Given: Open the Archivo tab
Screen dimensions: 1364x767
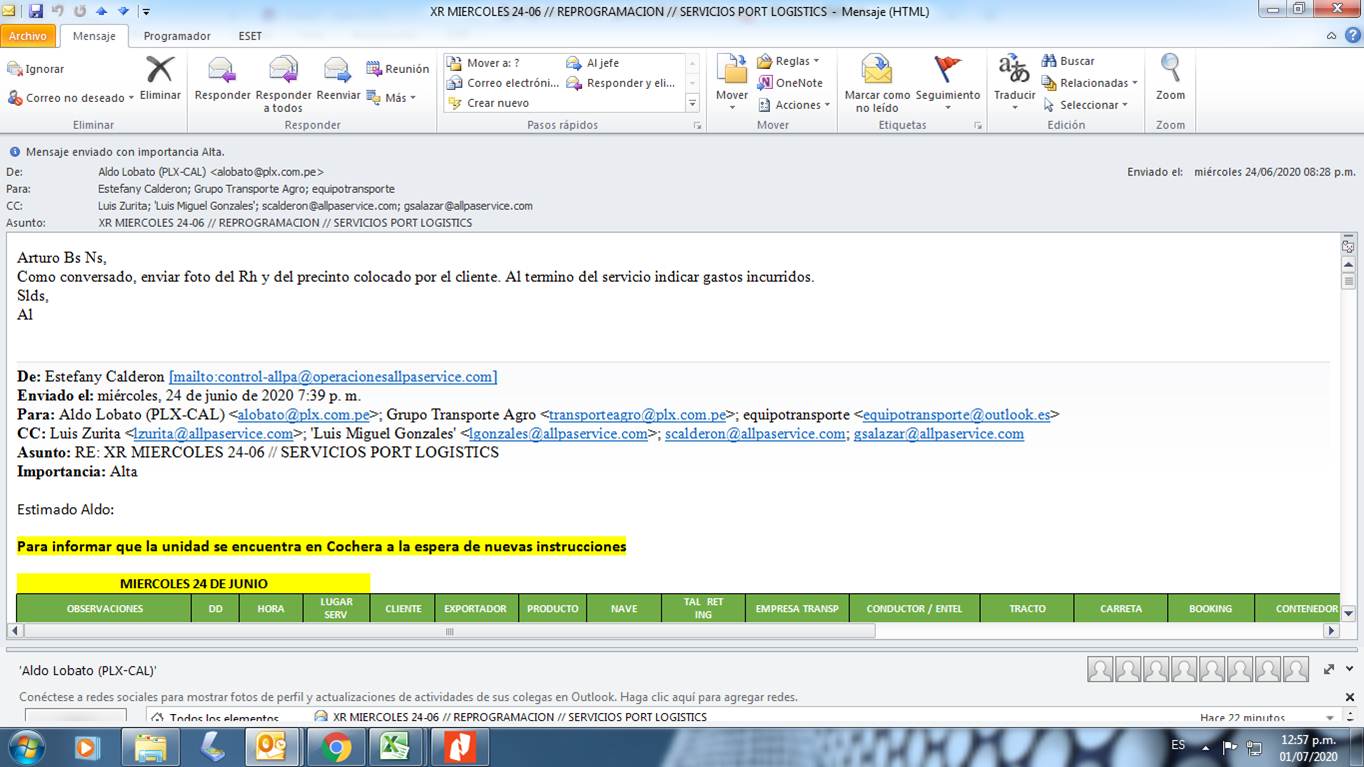Looking at the screenshot, I should click(x=28, y=36).
